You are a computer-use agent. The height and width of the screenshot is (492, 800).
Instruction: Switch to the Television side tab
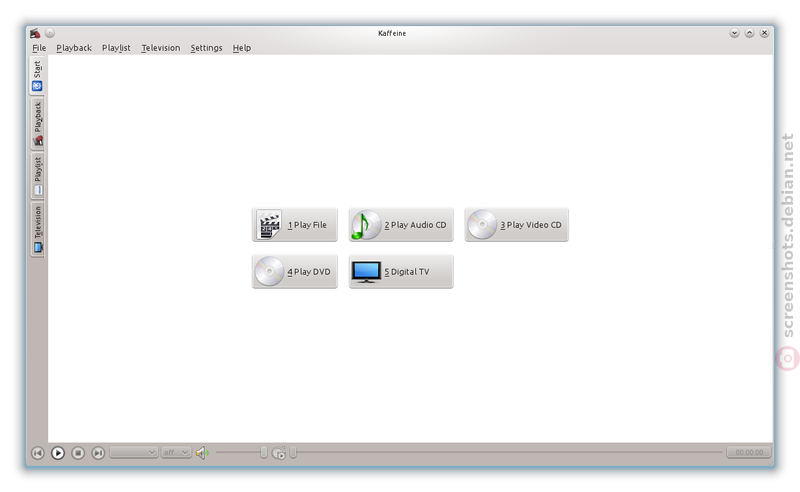click(37, 230)
